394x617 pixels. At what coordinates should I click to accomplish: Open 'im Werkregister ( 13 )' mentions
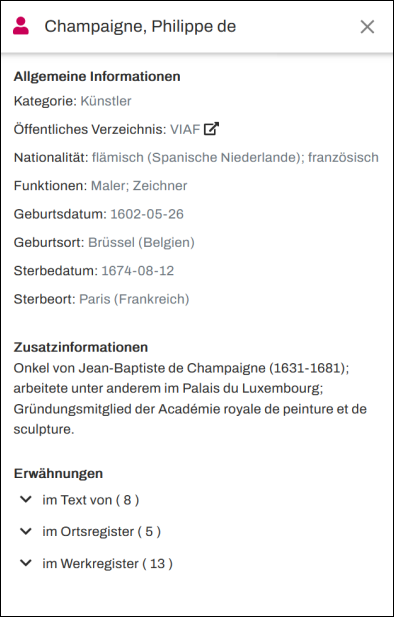click(107, 564)
